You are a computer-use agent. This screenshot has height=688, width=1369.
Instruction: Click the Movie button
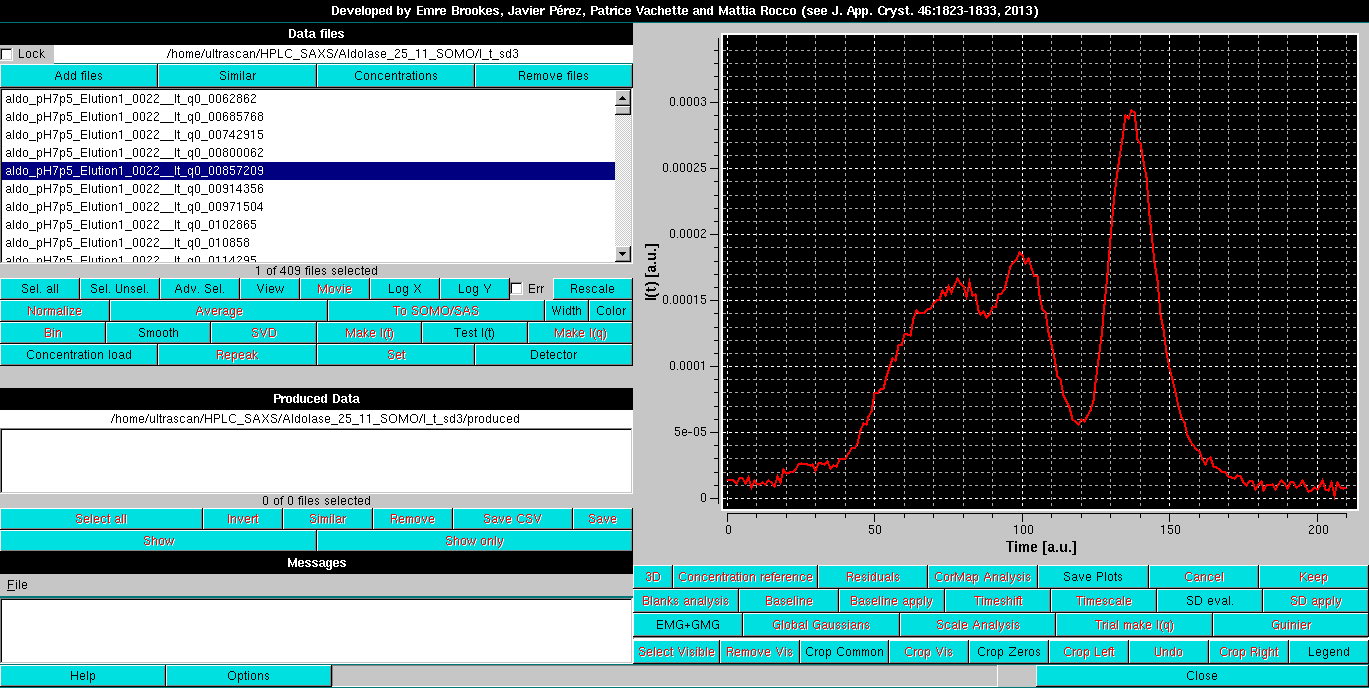tap(334, 288)
